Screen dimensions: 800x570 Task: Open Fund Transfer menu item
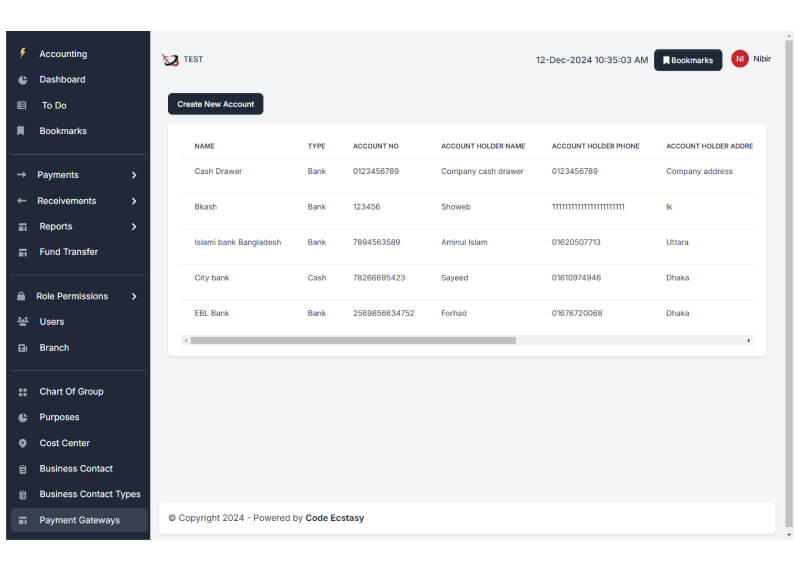pos(68,252)
